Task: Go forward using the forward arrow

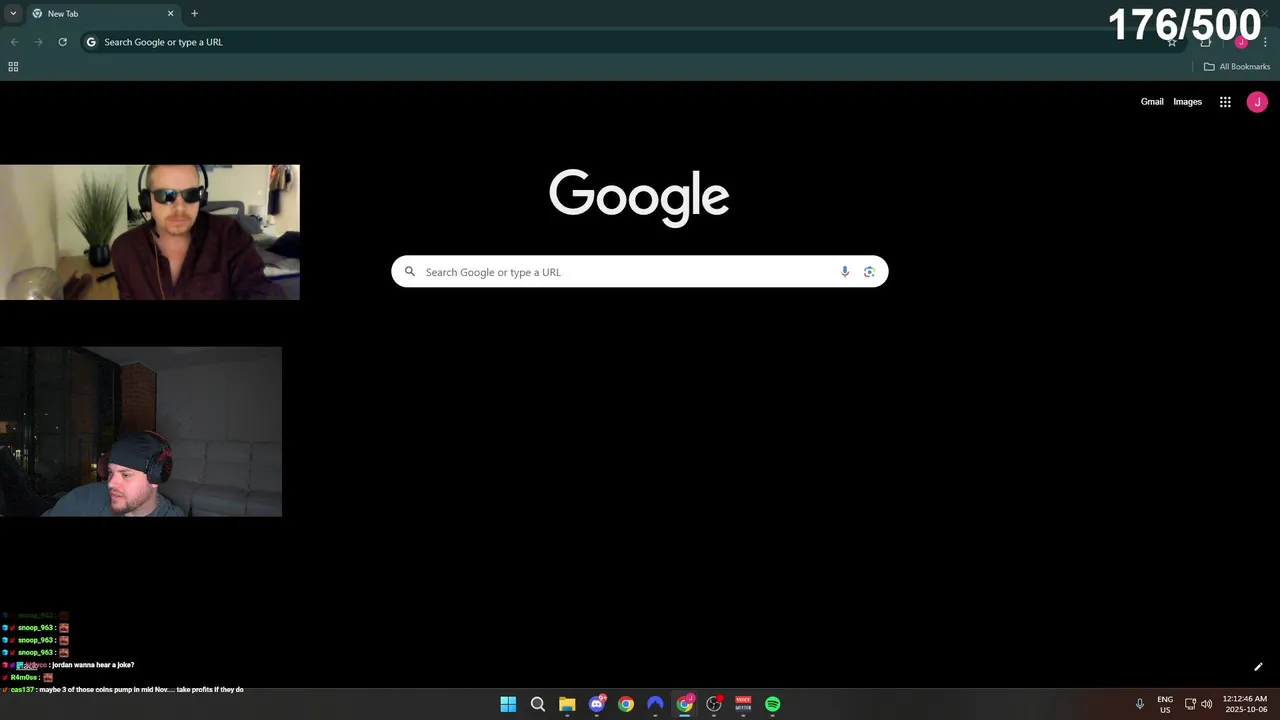Action: coord(38,42)
